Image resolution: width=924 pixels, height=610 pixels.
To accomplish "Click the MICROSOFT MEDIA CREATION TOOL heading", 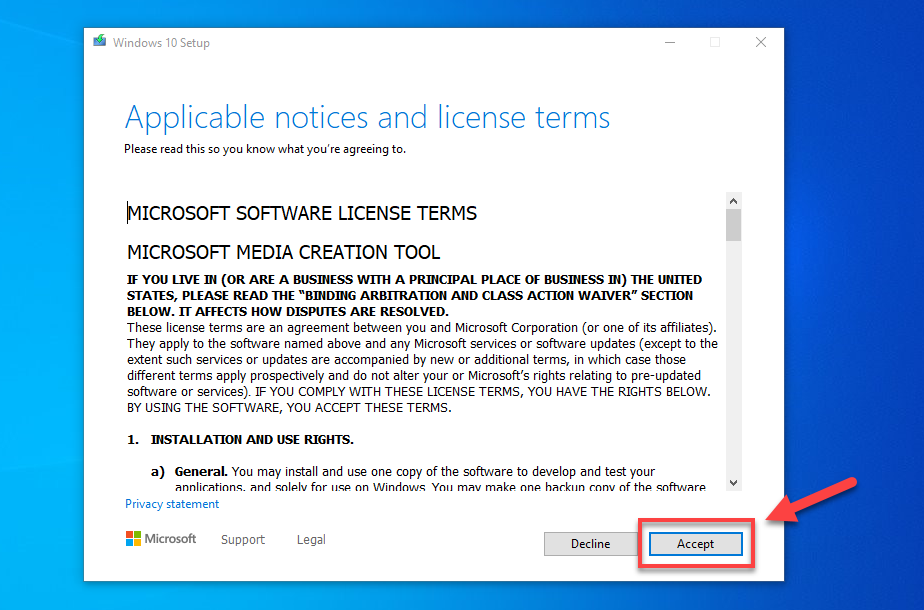I will point(283,252).
